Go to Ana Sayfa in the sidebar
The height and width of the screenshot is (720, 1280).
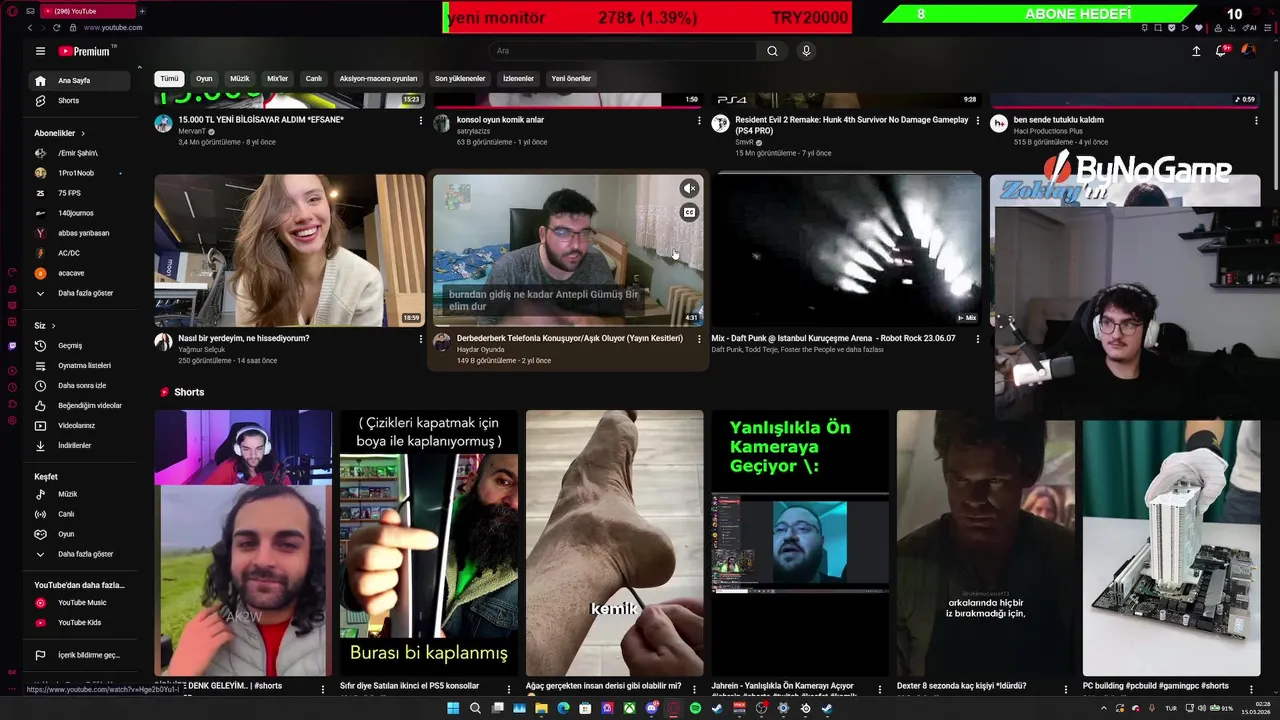tap(80, 81)
